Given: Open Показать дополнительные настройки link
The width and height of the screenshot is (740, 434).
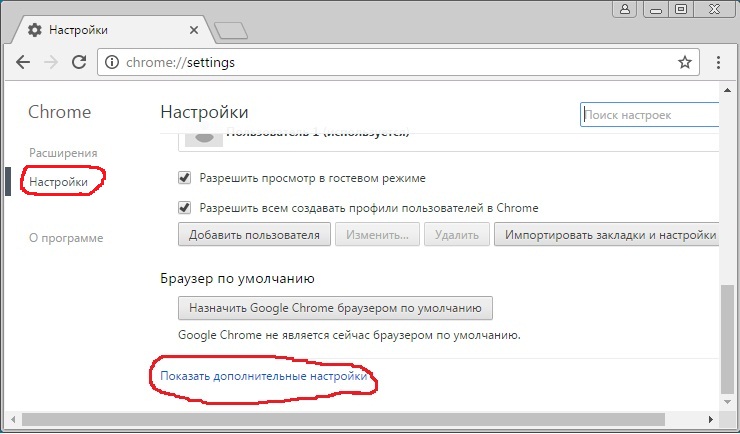Looking at the screenshot, I should [x=264, y=376].
